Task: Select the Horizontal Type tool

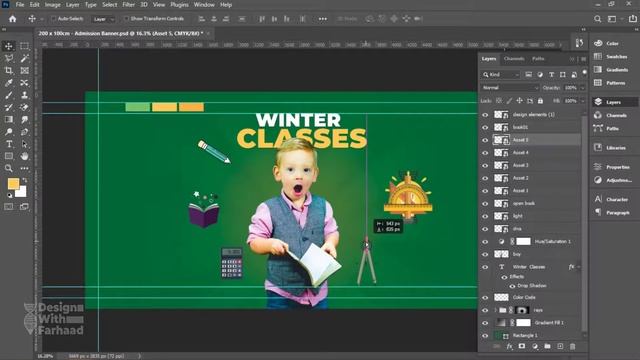Action: [9, 144]
